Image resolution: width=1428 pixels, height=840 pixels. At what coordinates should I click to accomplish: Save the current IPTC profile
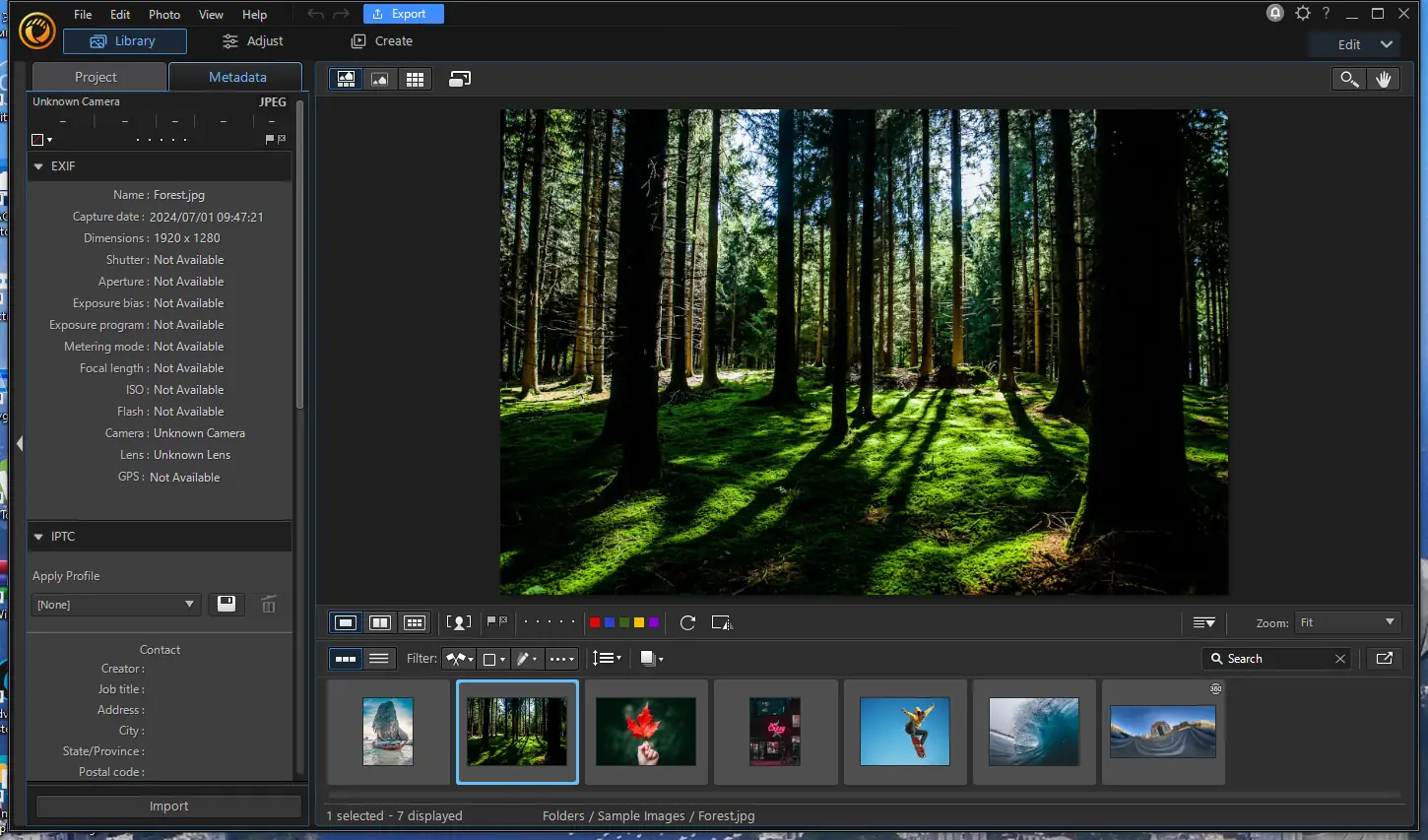pos(227,604)
